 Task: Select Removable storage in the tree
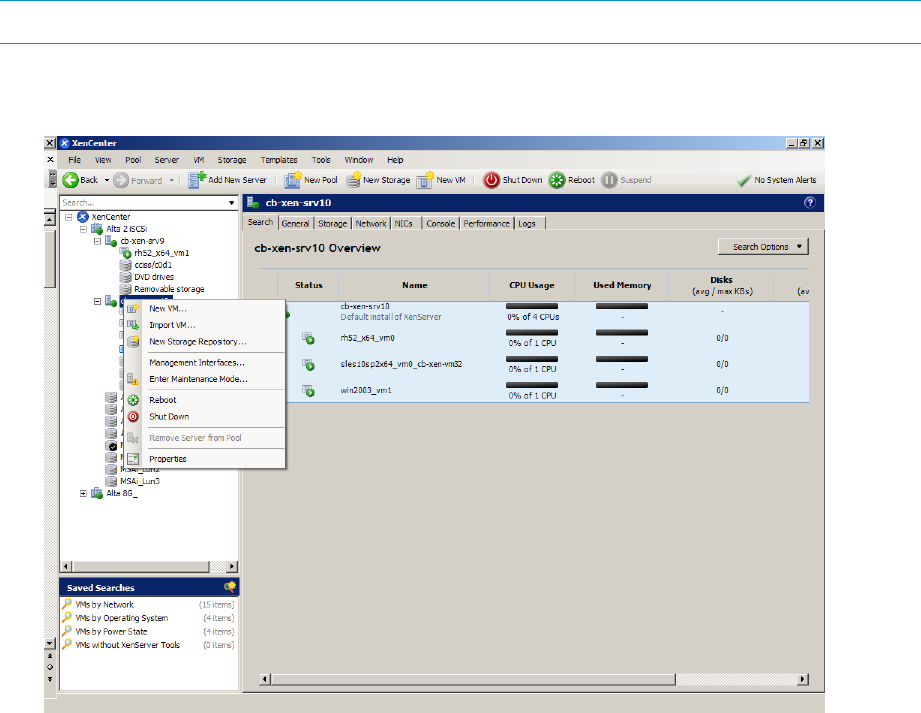pyautogui.click(x=169, y=289)
